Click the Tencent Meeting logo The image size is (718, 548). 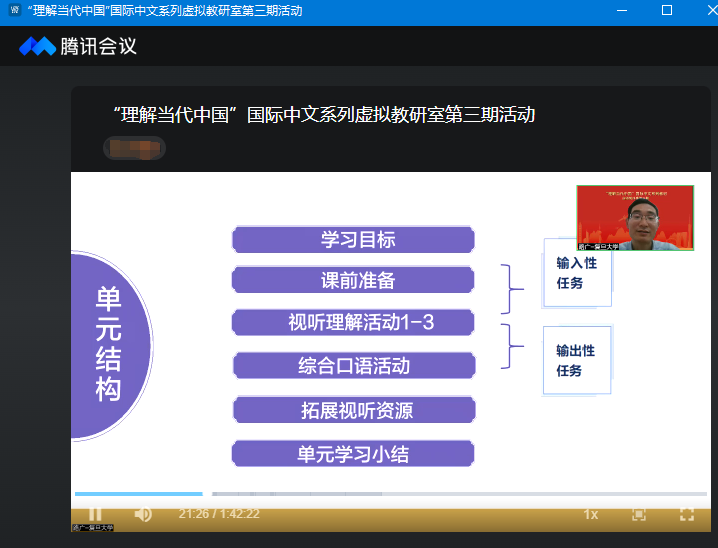coord(78,46)
